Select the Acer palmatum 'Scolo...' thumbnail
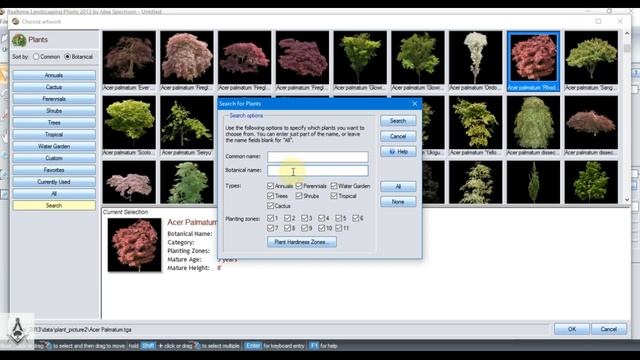The height and width of the screenshot is (360, 640). click(129, 122)
